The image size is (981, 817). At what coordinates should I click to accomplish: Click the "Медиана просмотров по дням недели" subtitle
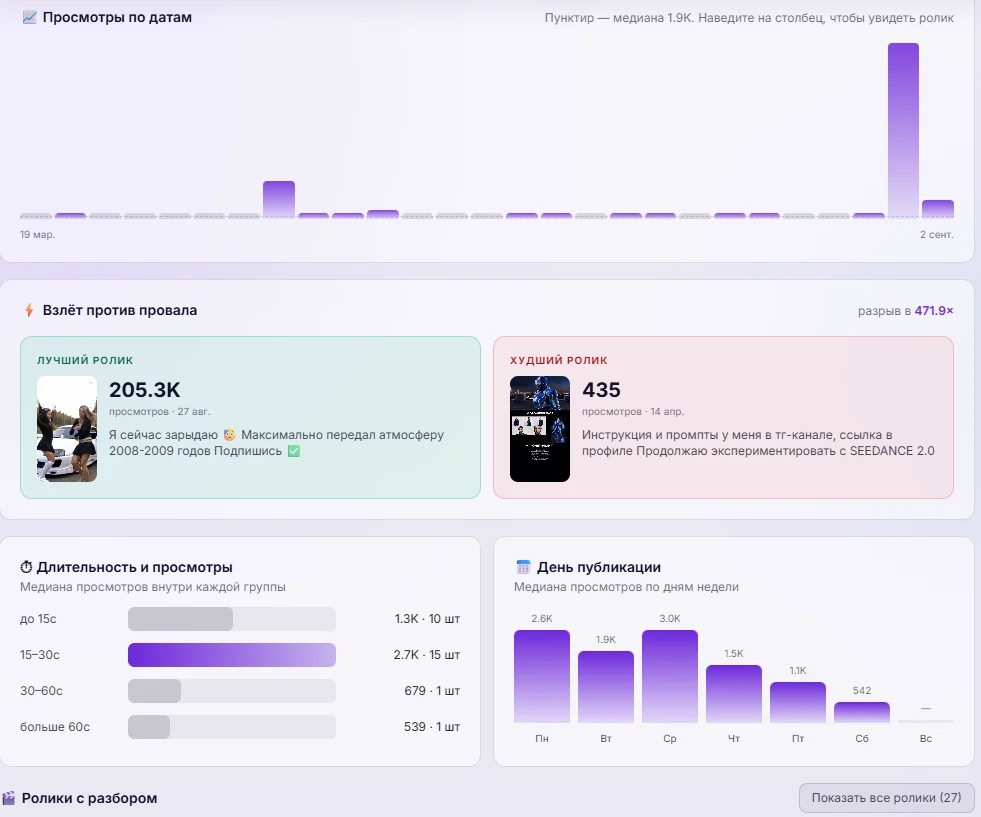tap(626, 587)
